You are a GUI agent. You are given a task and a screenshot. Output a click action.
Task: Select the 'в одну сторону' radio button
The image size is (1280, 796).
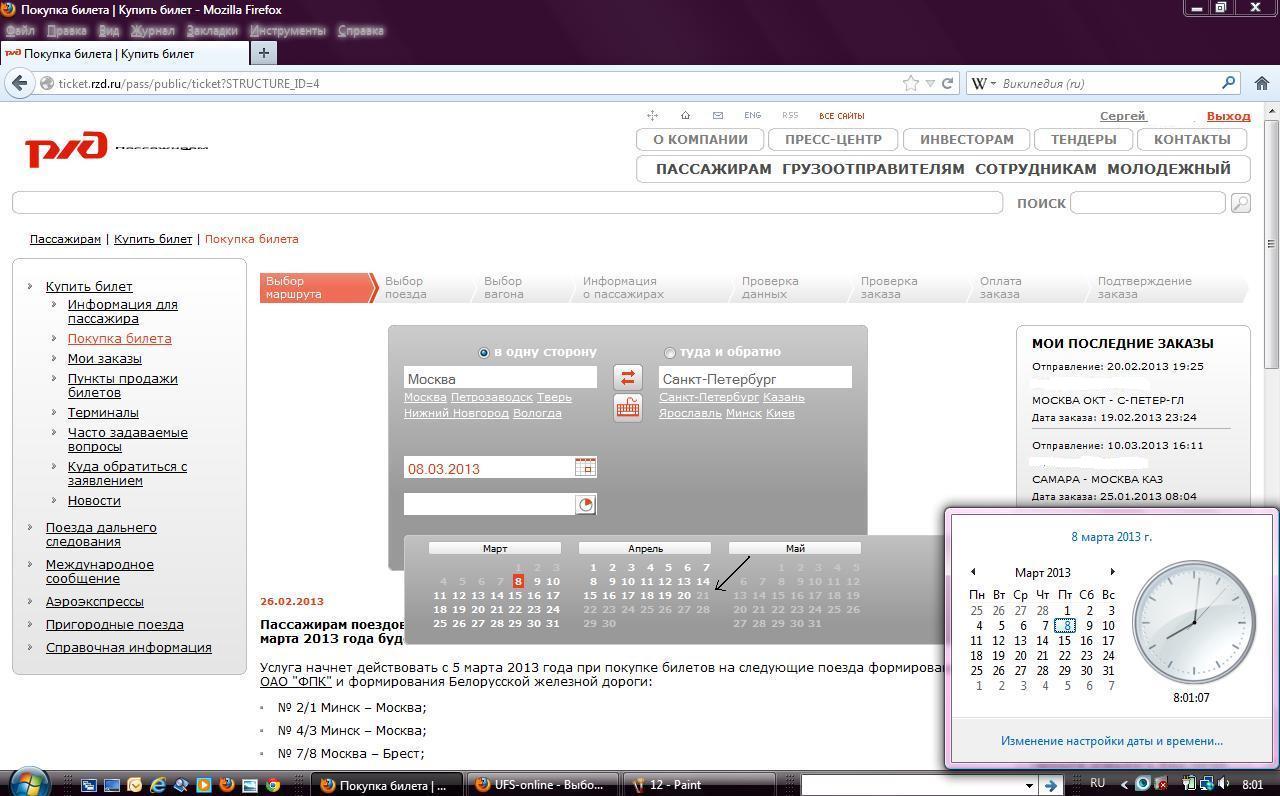click(x=484, y=352)
